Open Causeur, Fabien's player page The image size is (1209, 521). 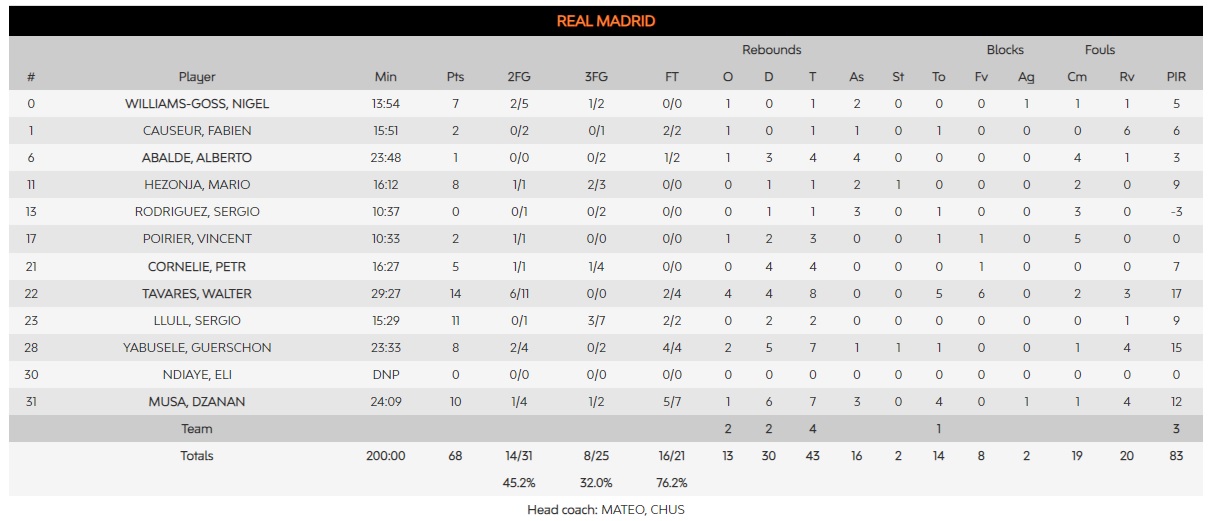tap(197, 131)
